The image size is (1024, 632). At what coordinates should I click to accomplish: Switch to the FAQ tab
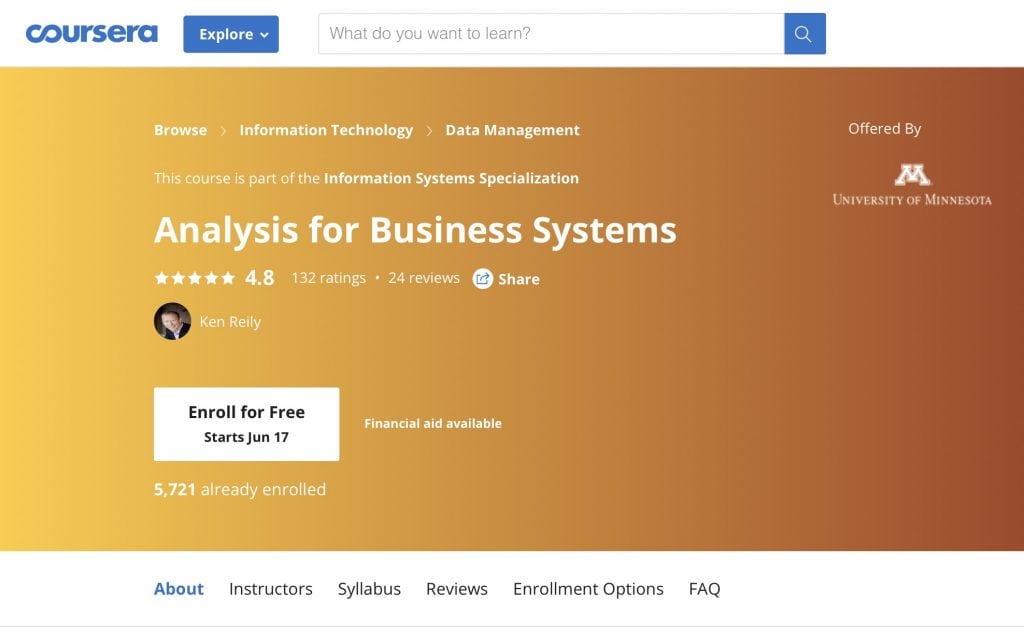[704, 589]
